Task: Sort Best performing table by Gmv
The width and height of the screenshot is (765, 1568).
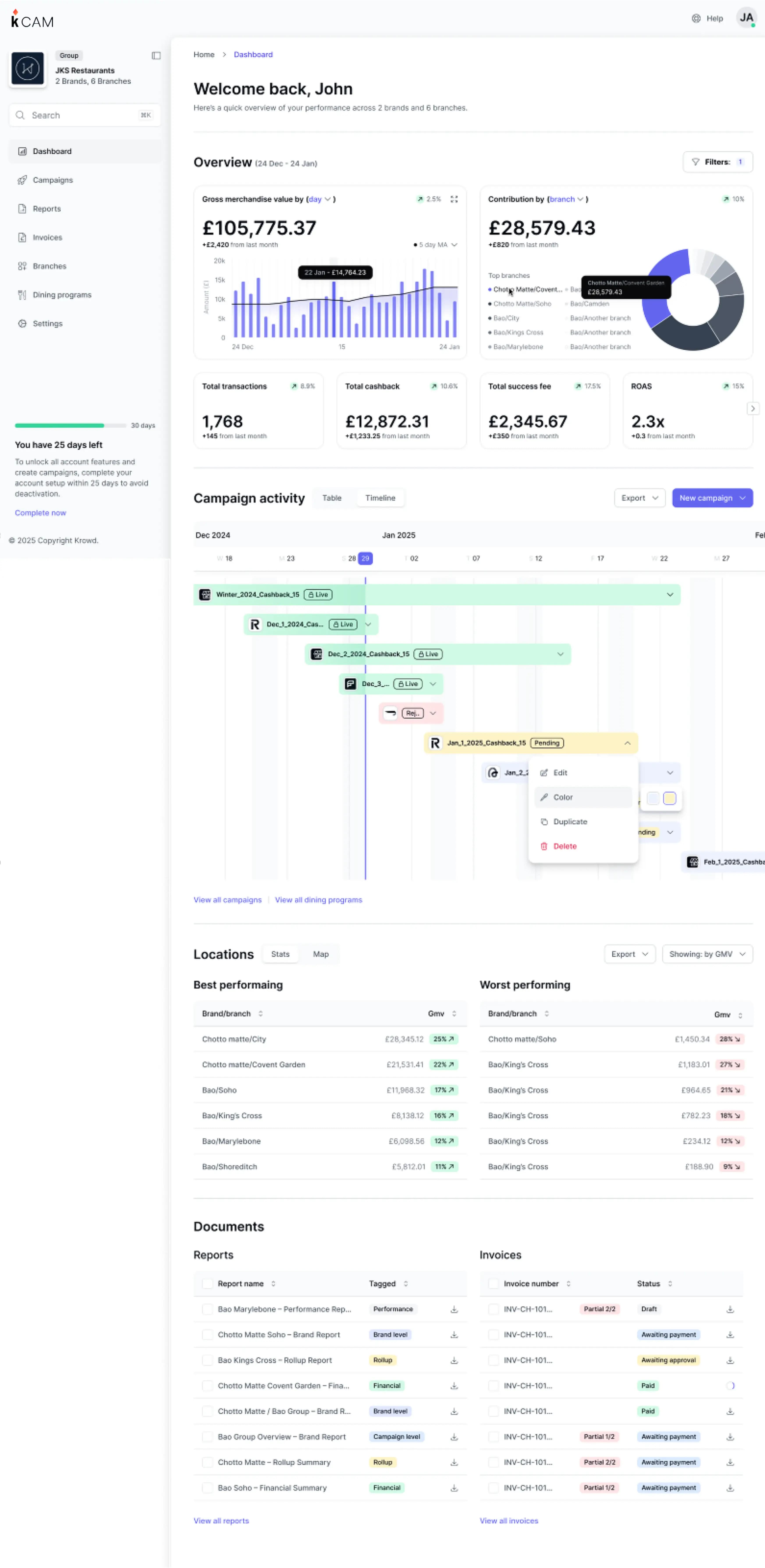Action: pos(454,1014)
